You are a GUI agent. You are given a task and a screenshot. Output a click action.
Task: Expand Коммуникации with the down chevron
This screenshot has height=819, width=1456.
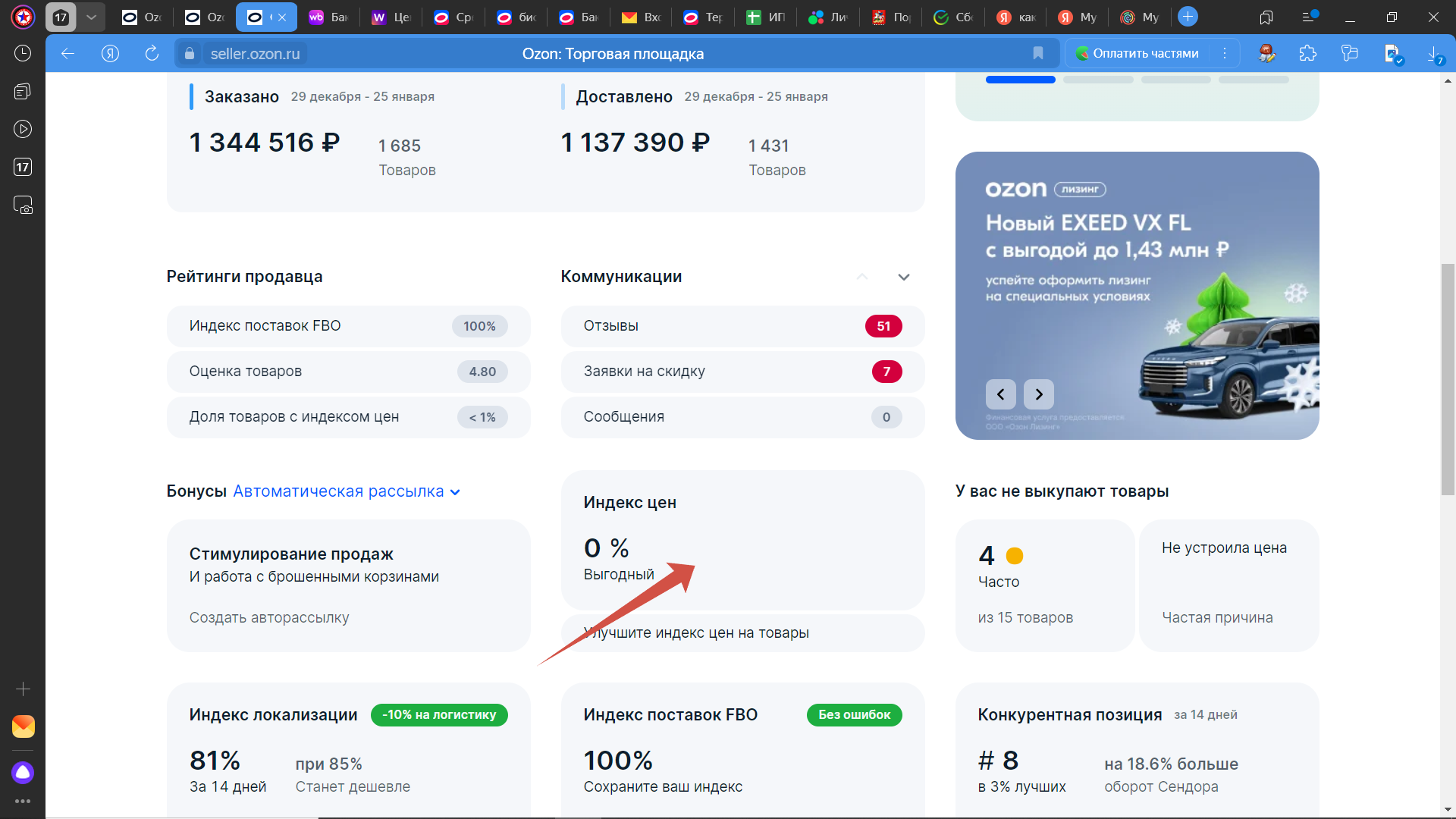[x=903, y=277]
